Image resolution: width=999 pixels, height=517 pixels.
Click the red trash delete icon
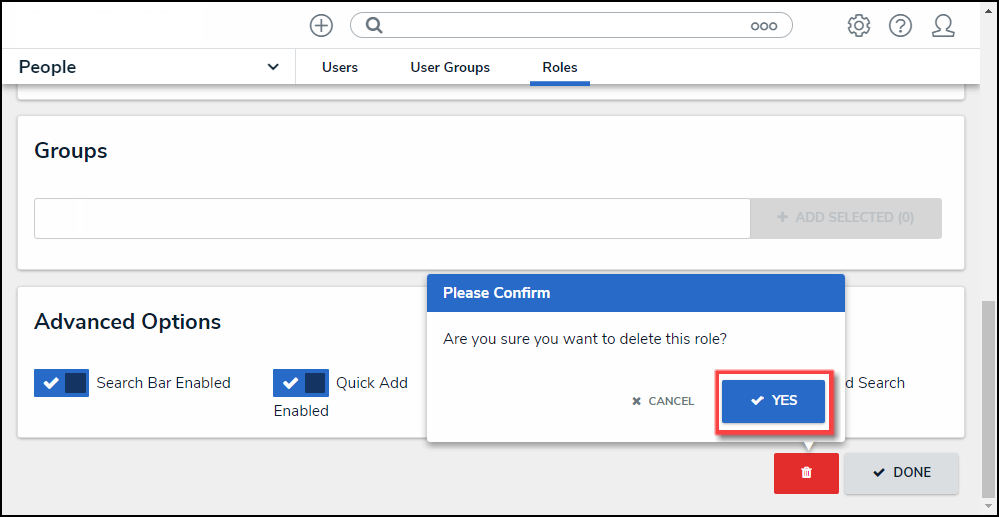pos(806,473)
